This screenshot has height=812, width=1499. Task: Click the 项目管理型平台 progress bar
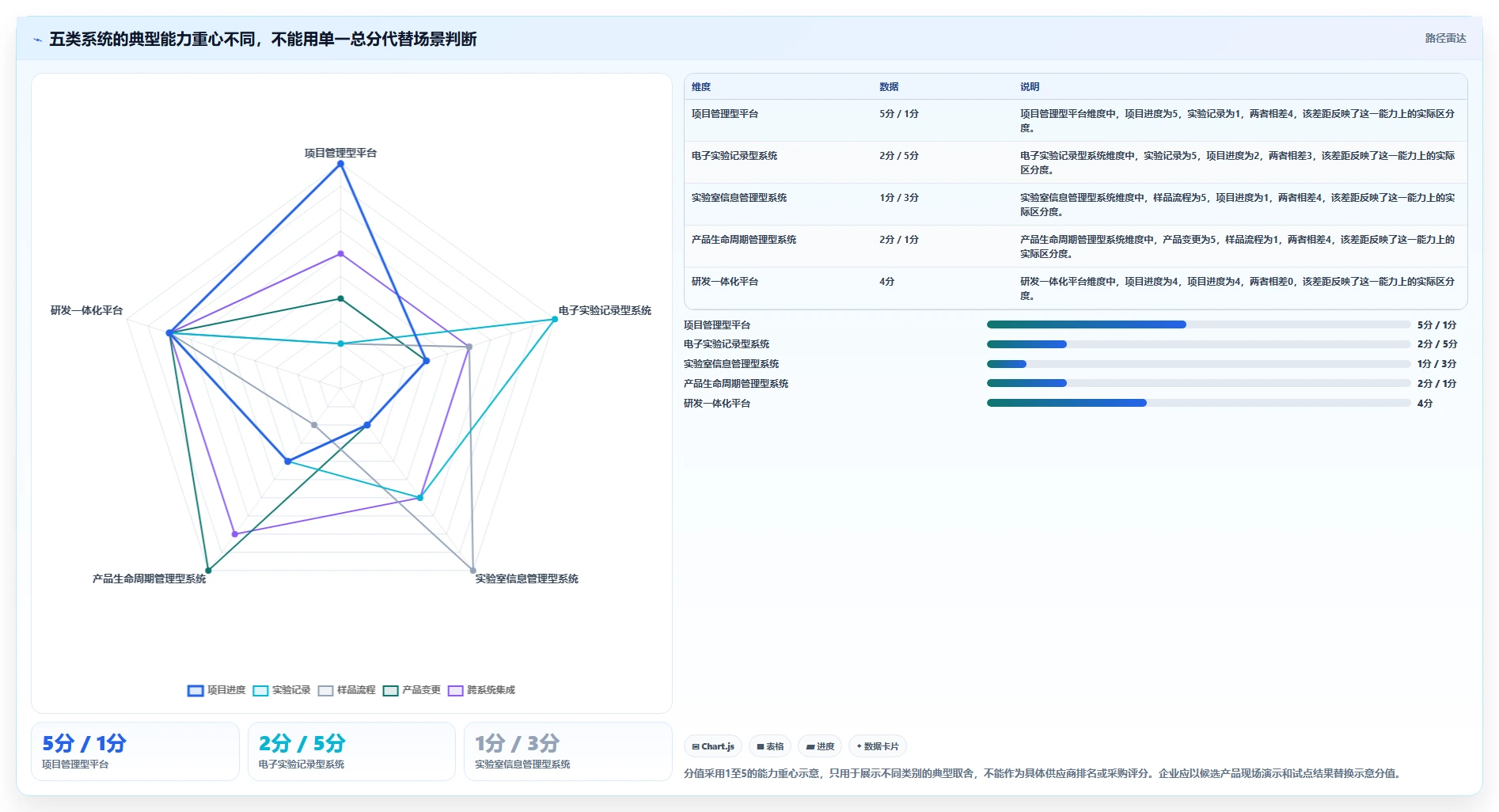click(x=1198, y=324)
